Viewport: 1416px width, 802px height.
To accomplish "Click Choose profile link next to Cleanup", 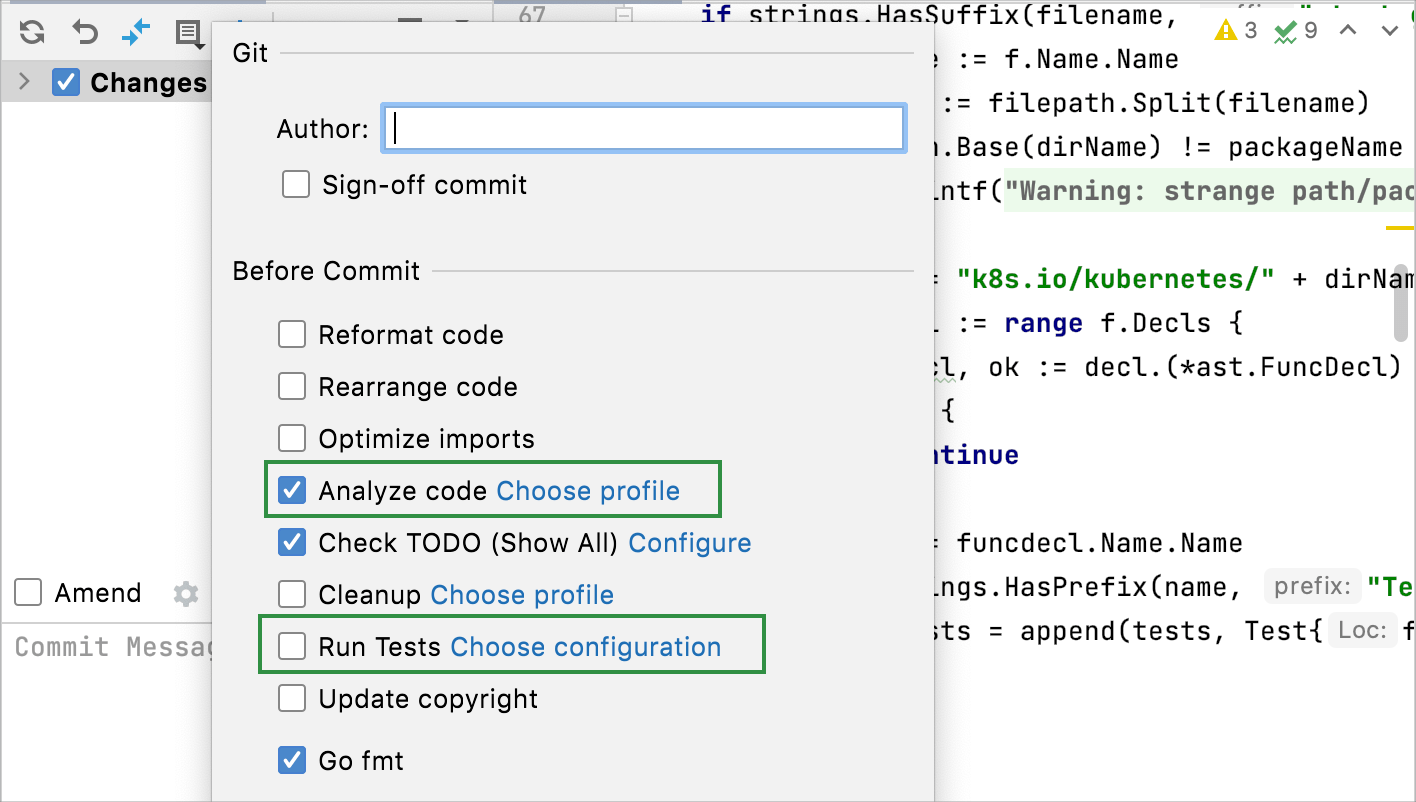I will (x=522, y=595).
